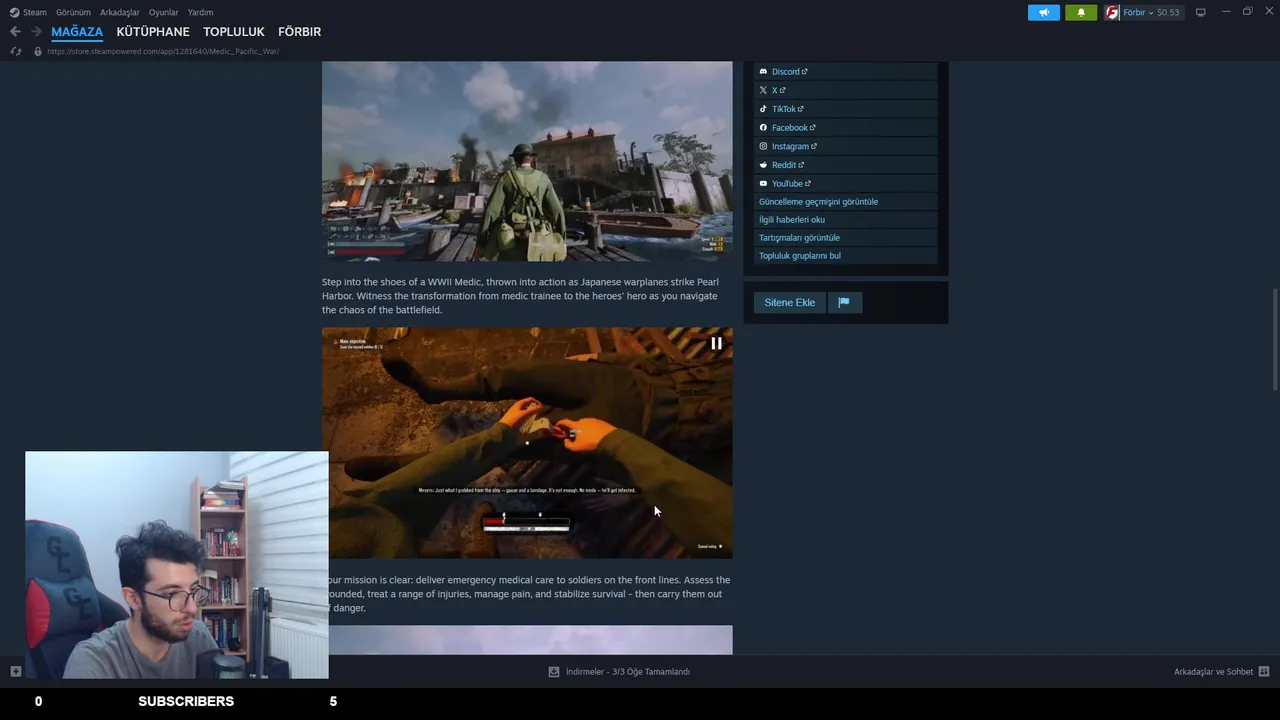The width and height of the screenshot is (1280, 720).
Task: Click the medic bandaging gameplay video
Action: click(527, 443)
